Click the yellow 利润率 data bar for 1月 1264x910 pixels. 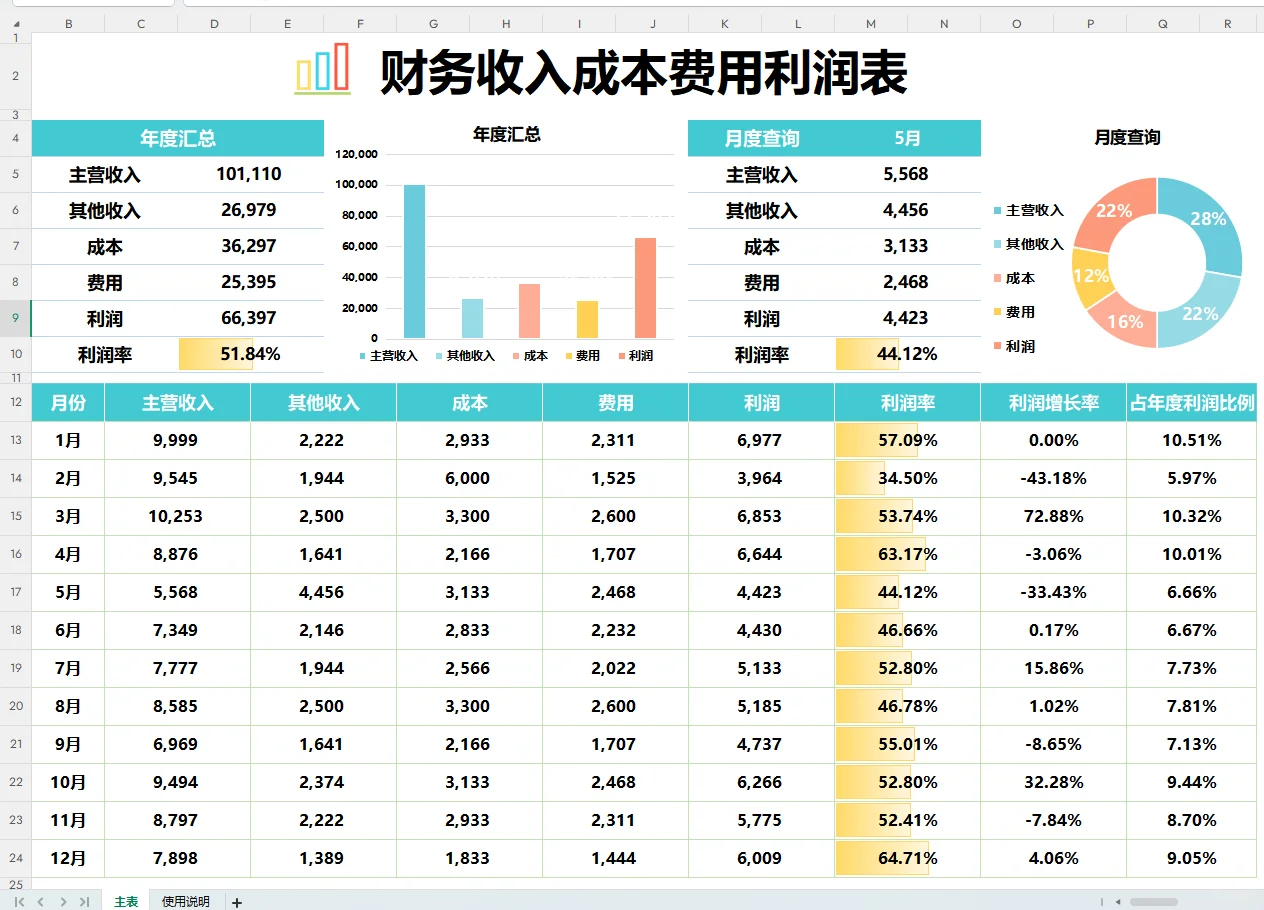pos(875,440)
